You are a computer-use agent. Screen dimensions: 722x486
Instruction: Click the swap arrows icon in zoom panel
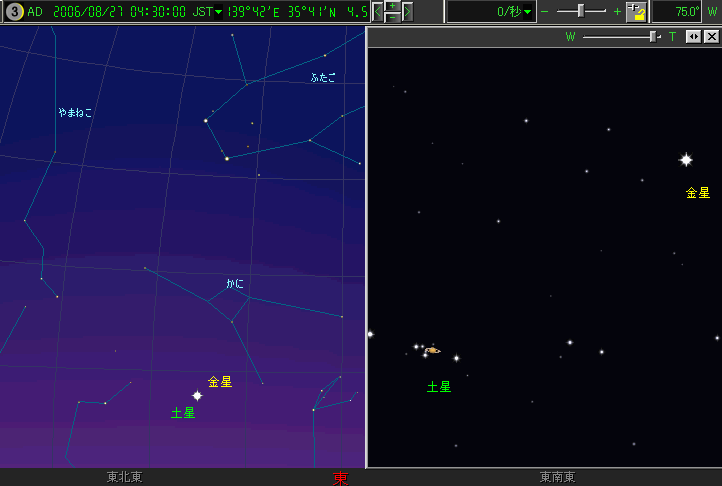tap(693, 37)
